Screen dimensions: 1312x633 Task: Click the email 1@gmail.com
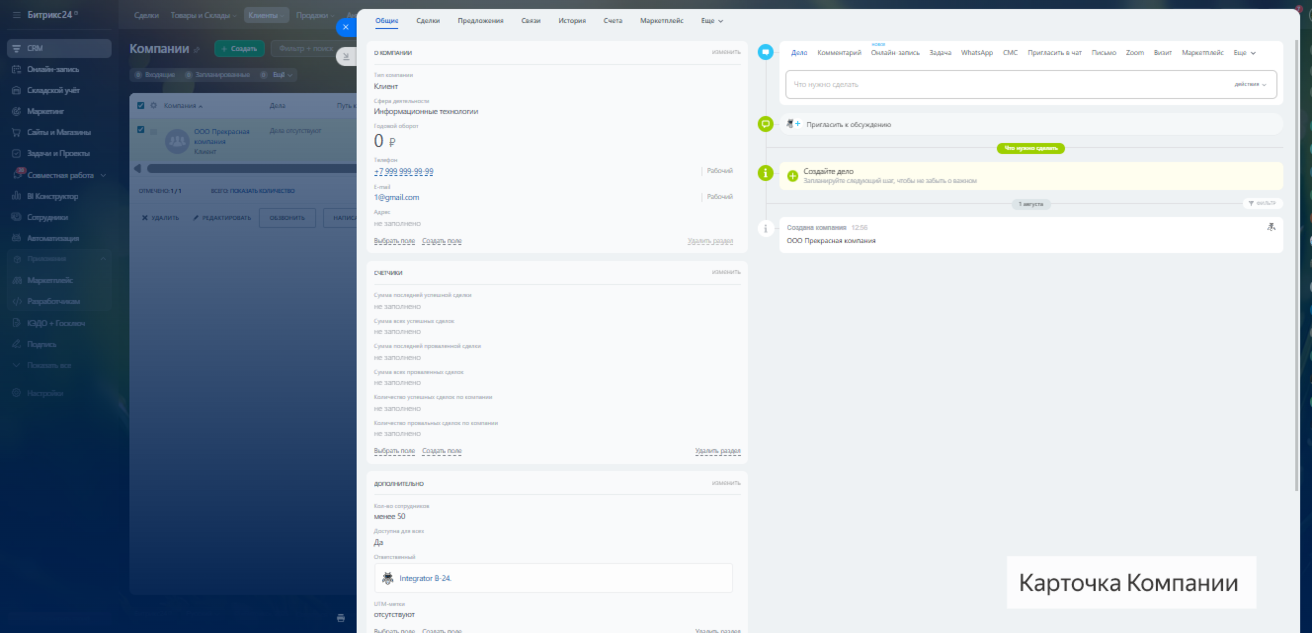397,197
